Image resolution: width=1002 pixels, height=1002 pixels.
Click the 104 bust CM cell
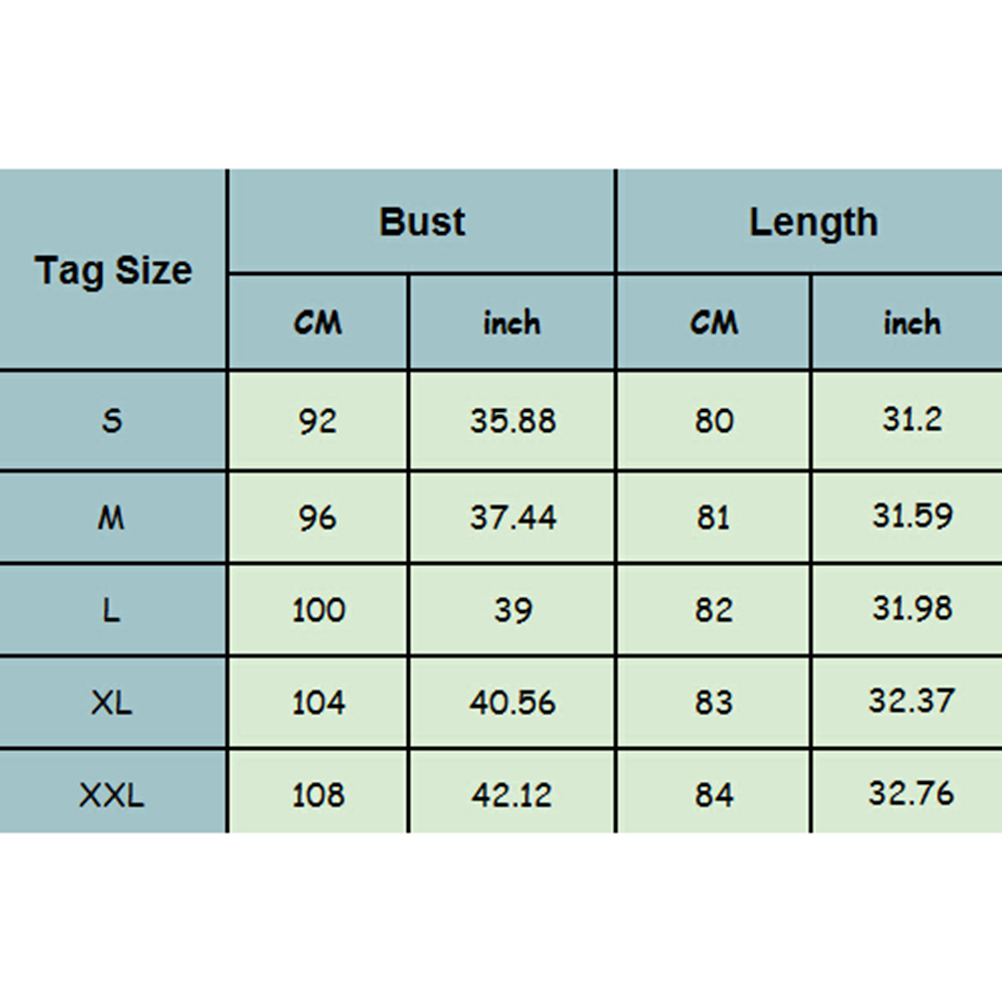tap(318, 702)
